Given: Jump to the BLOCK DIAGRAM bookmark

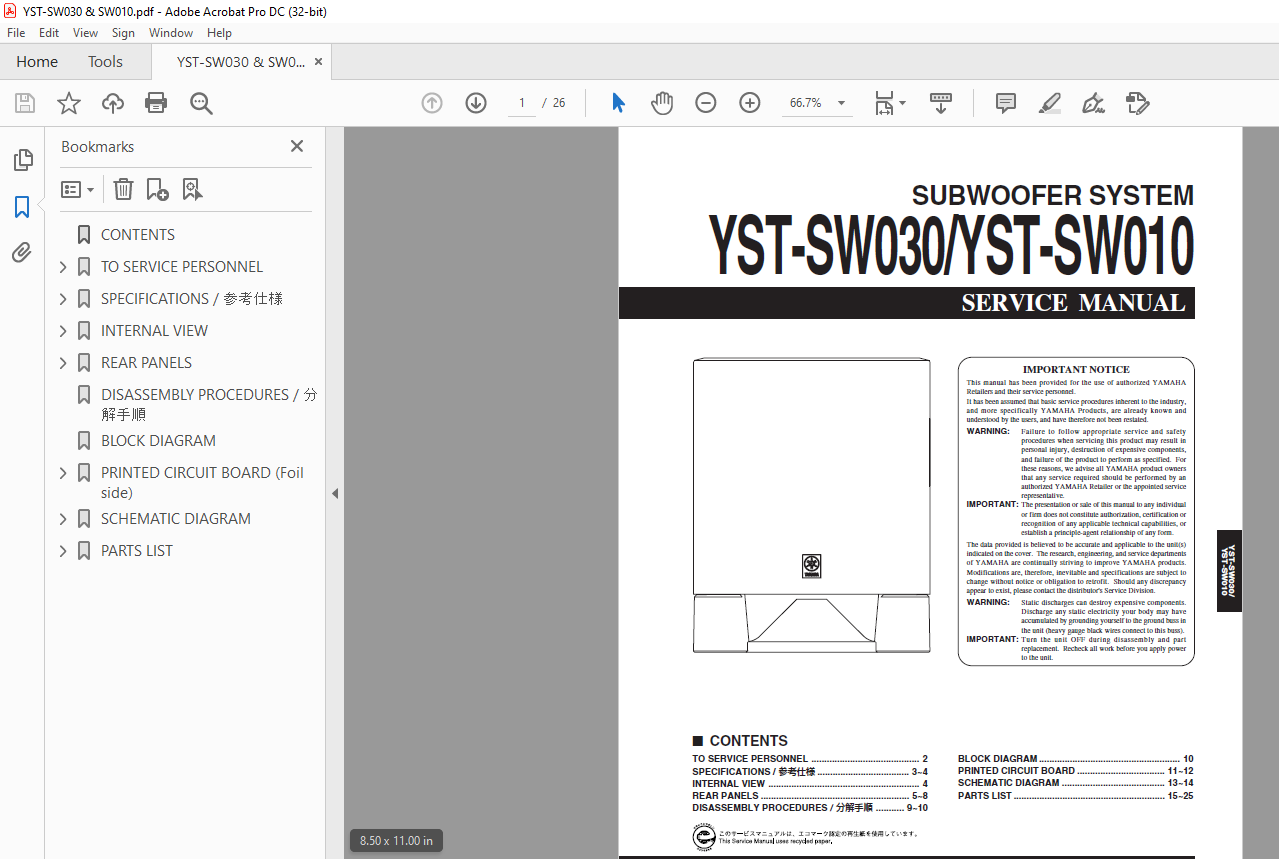Looking at the screenshot, I should tap(158, 441).
